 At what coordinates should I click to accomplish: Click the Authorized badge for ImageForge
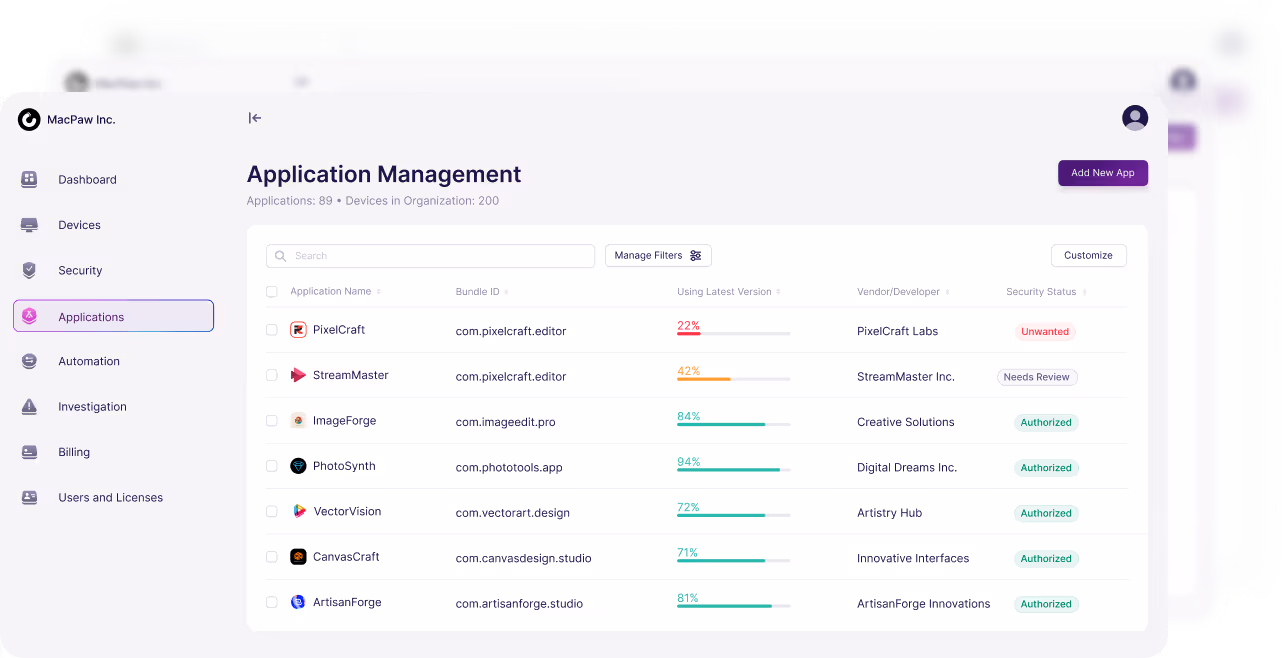click(x=1046, y=422)
